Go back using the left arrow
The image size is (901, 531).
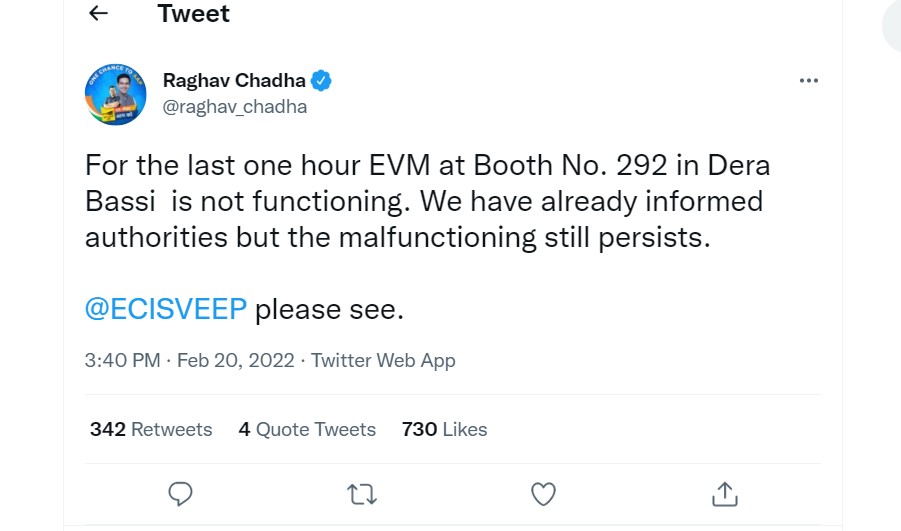pos(97,13)
